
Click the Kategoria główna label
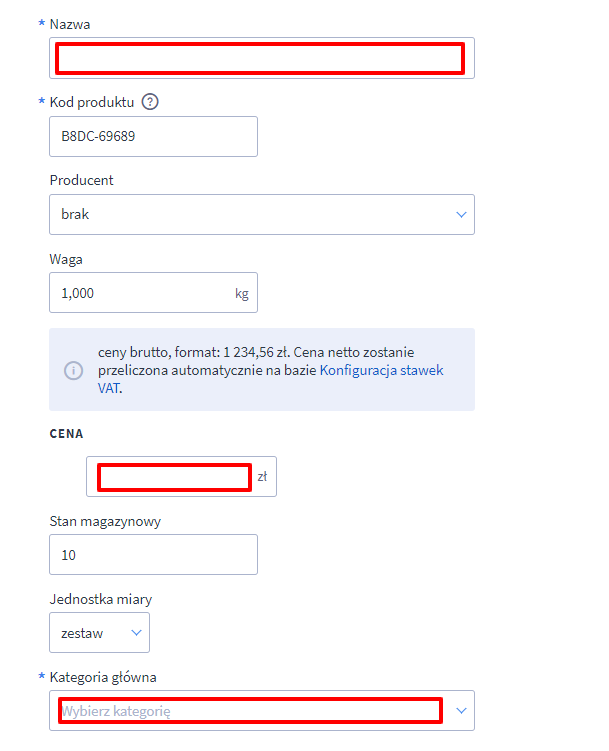[x=103, y=678]
